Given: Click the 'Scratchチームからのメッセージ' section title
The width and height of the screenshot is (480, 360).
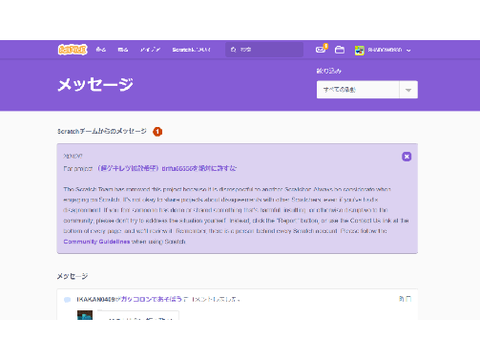Looking at the screenshot, I should [x=102, y=131].
